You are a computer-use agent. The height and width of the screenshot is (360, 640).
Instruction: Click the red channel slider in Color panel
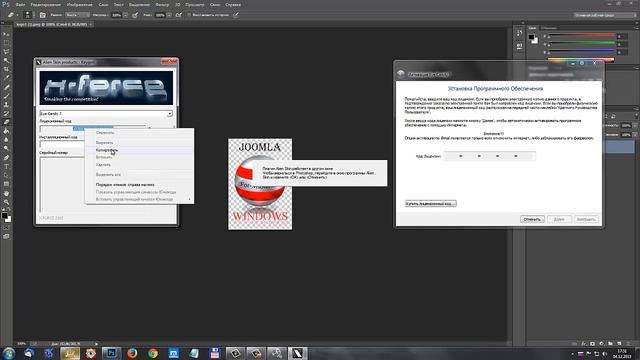[581, 36]
